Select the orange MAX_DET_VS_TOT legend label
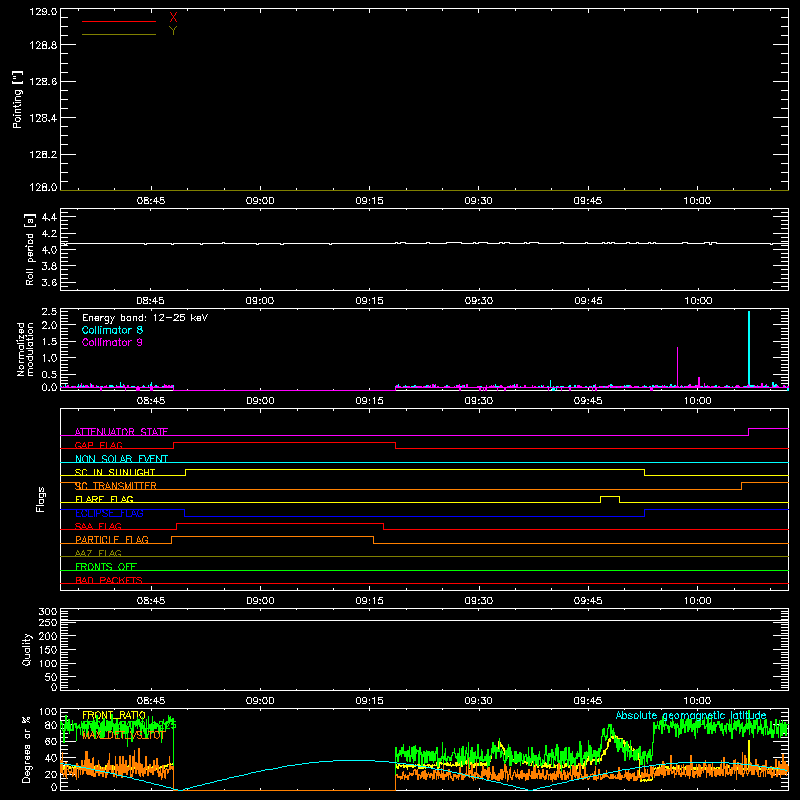The image size is (800, 800). coord(122,735)
